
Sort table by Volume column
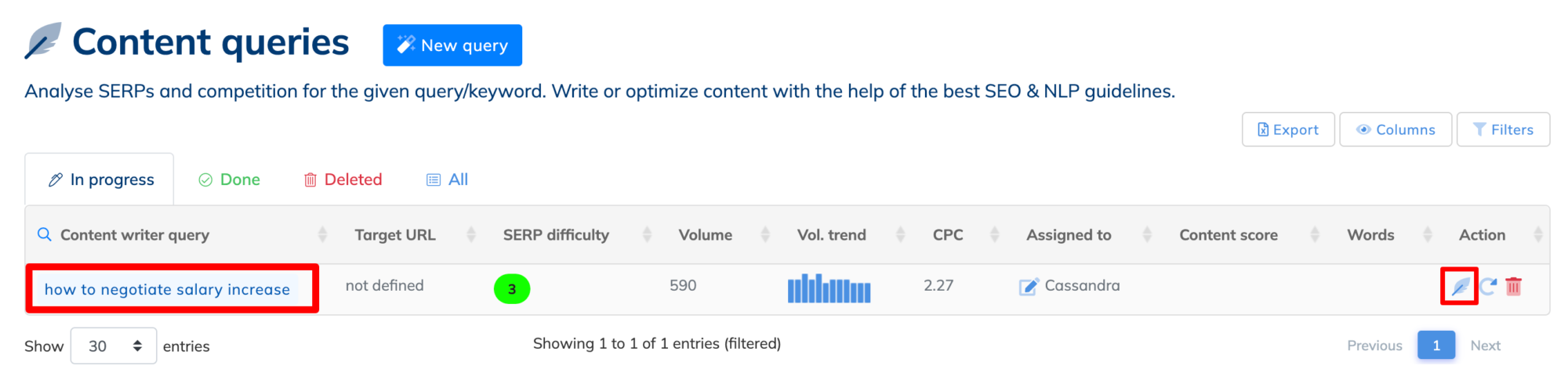(706, 235)
